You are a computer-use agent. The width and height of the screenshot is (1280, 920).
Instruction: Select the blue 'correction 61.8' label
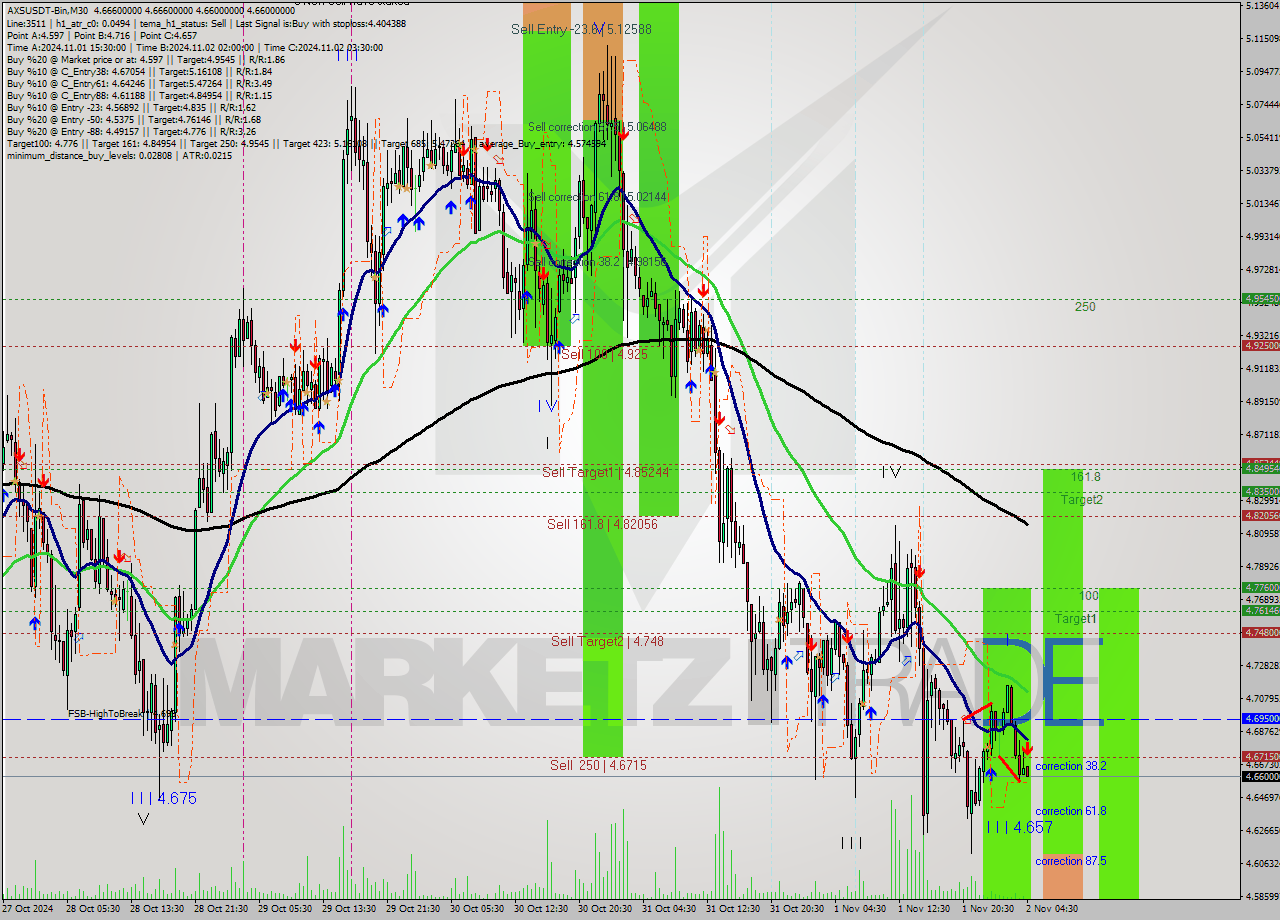pos(1070,811)
